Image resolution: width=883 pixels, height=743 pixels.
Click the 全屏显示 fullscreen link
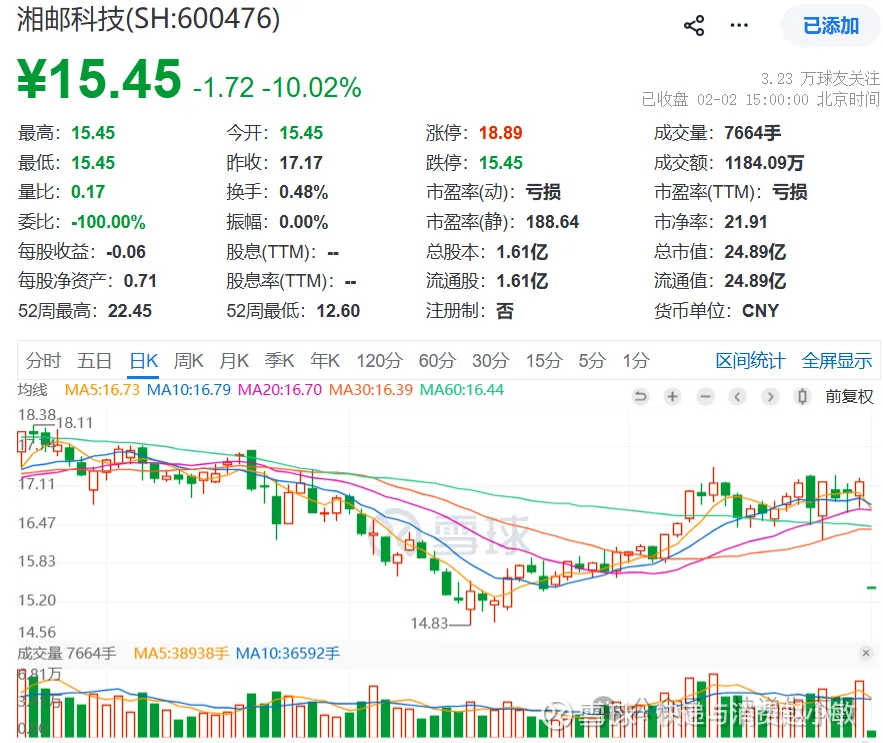(x=837, y=361)
